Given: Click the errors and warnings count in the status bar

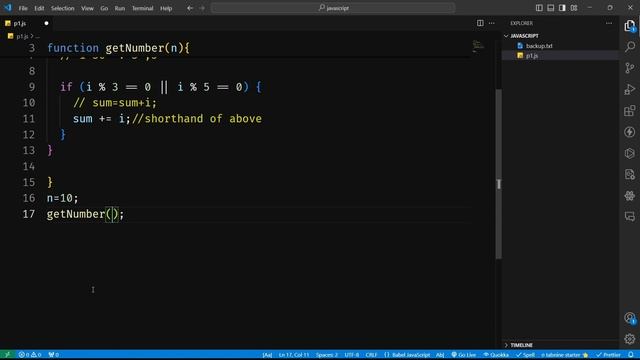Looking at the screenshot, I should (30, 355).
